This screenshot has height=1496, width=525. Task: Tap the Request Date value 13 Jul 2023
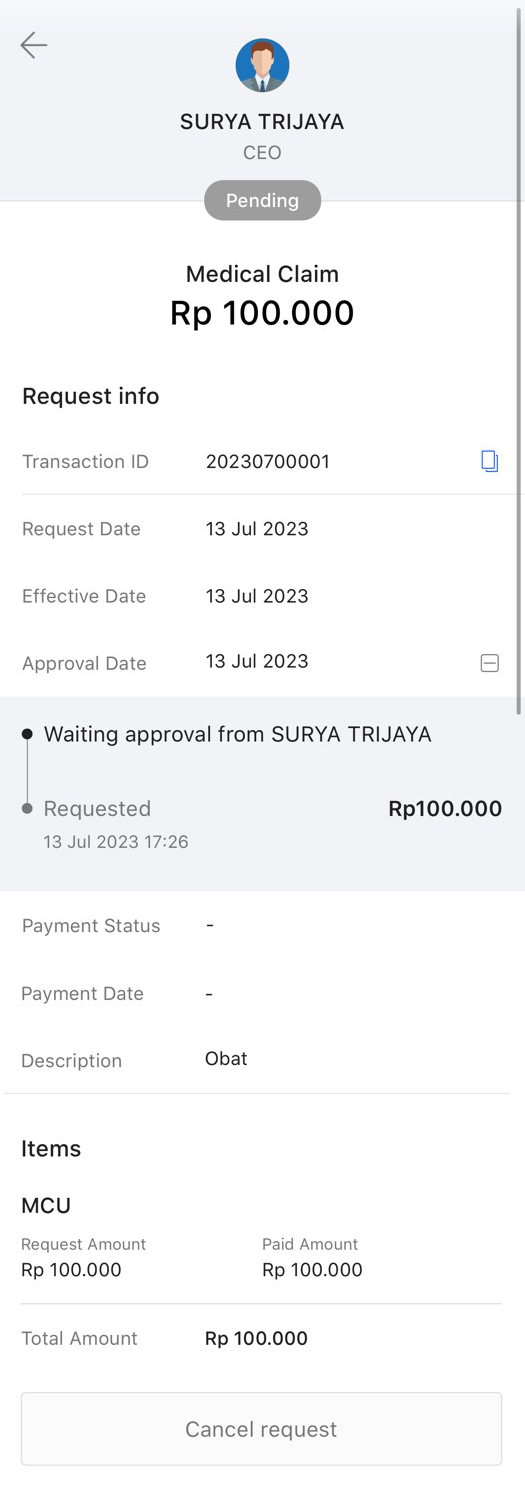point(257,528)
